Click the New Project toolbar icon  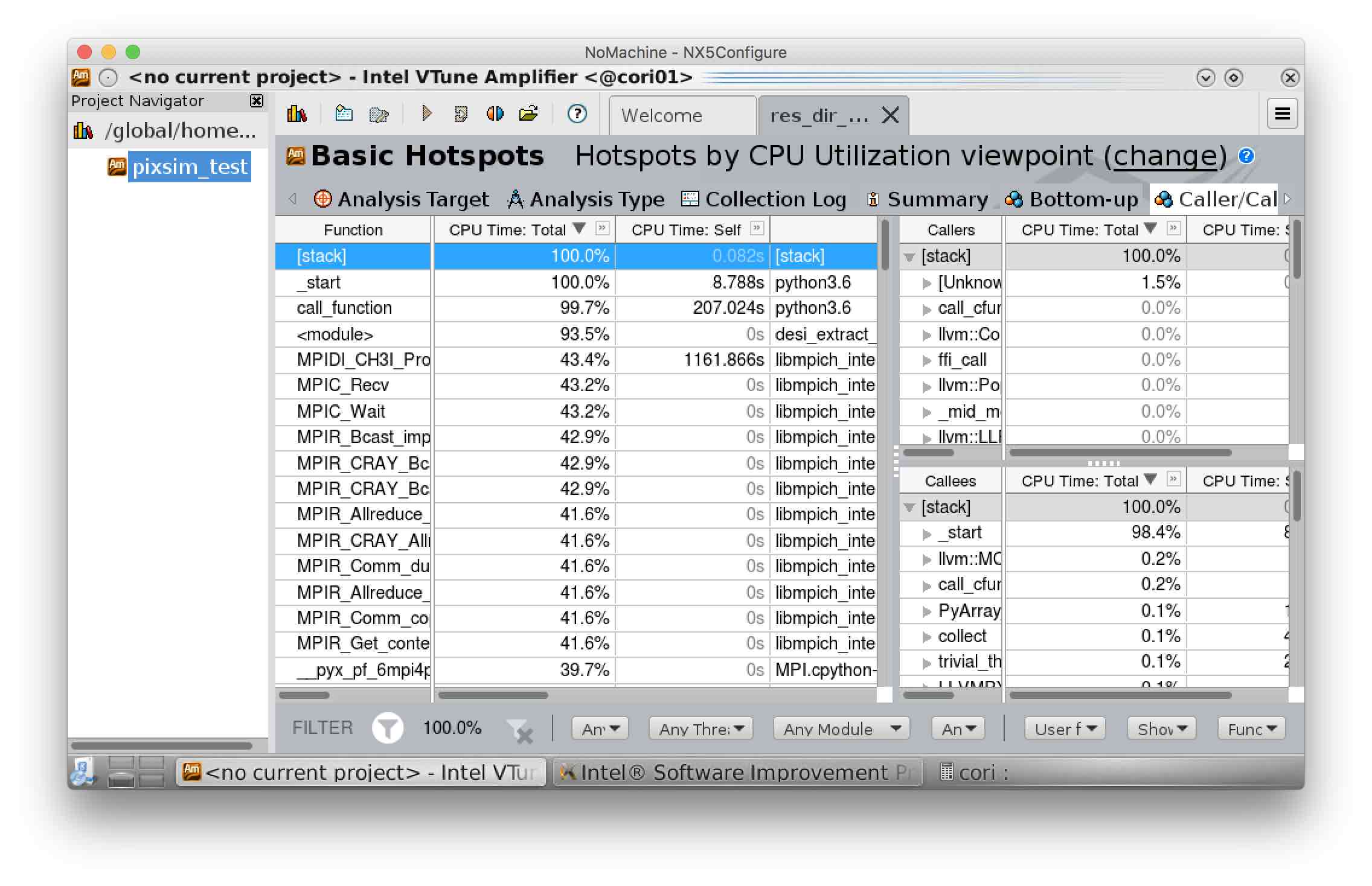tap(344, 113)
